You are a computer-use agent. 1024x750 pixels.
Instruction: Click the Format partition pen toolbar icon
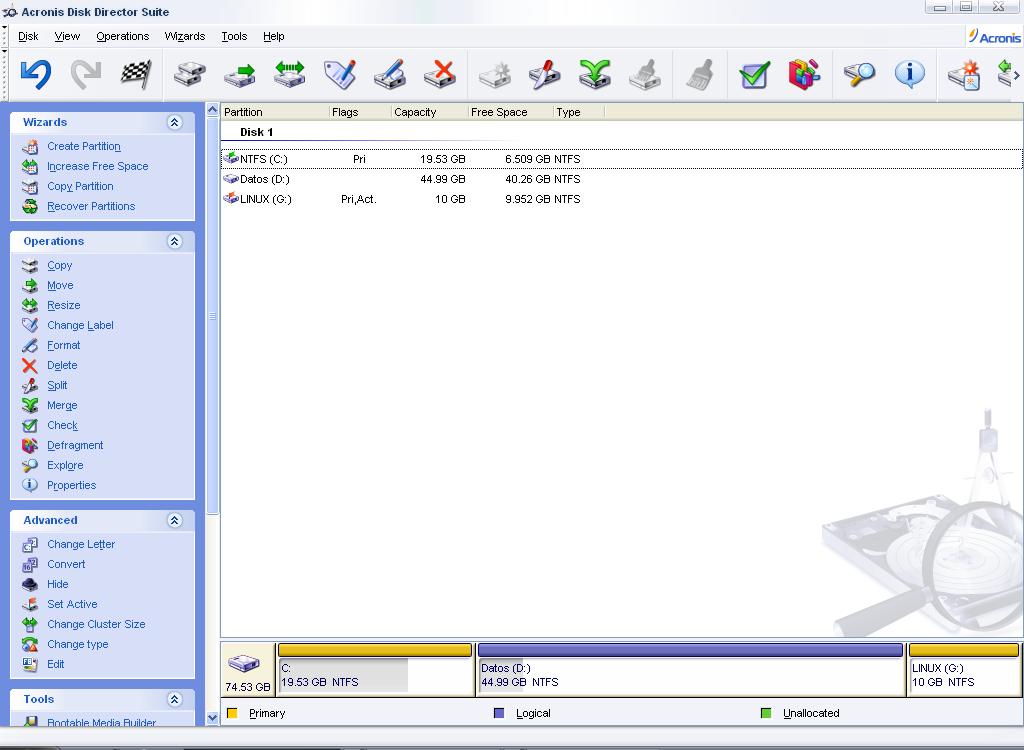click(390, 74)
